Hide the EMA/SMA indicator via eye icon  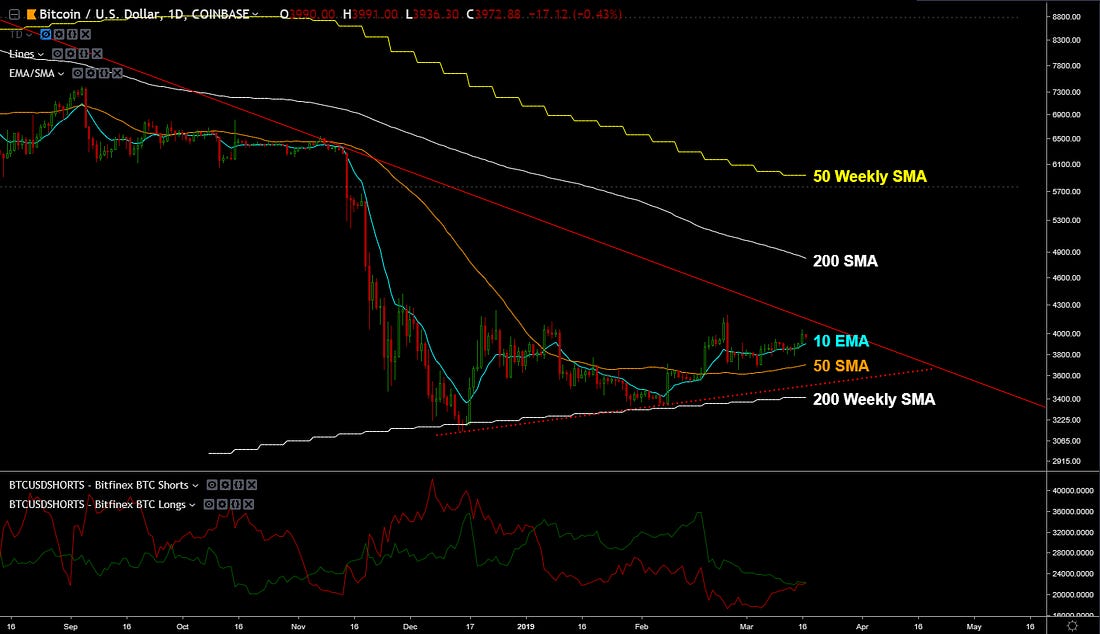click(x=79, y=73)
